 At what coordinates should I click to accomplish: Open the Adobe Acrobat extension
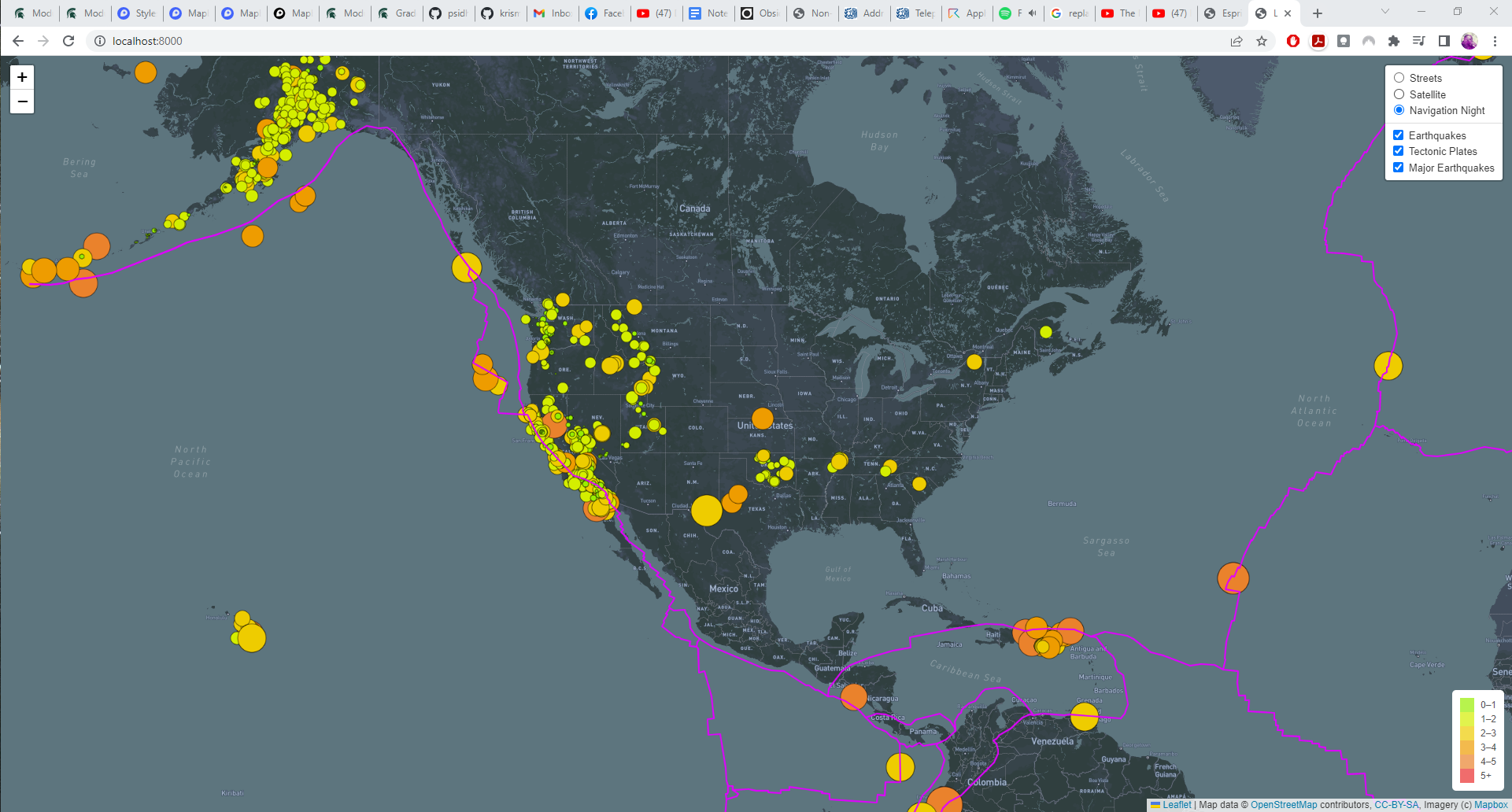pos(1318,41)
